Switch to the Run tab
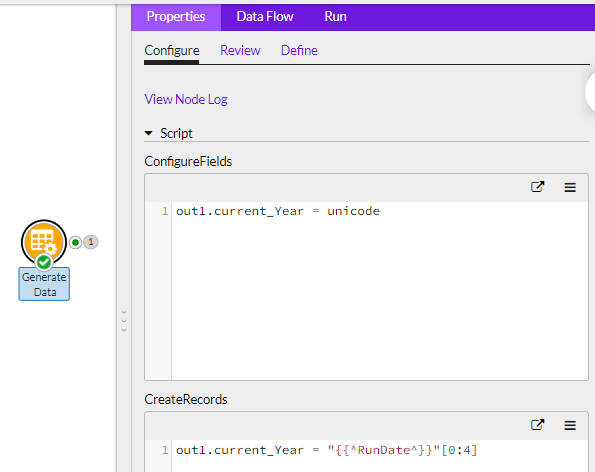The image size is (595, 472). 335,16
